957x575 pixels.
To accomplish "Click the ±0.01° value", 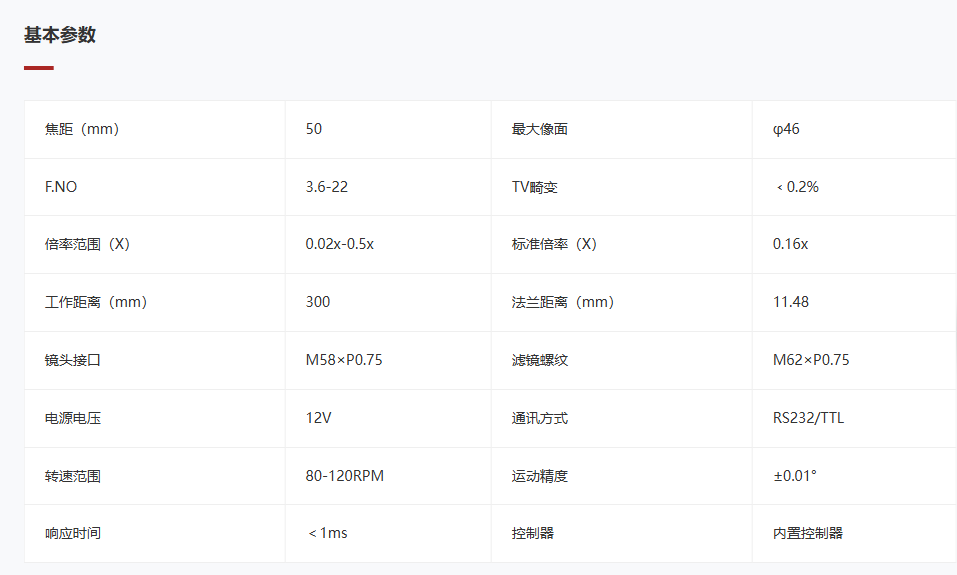I will tap(795, 476).
